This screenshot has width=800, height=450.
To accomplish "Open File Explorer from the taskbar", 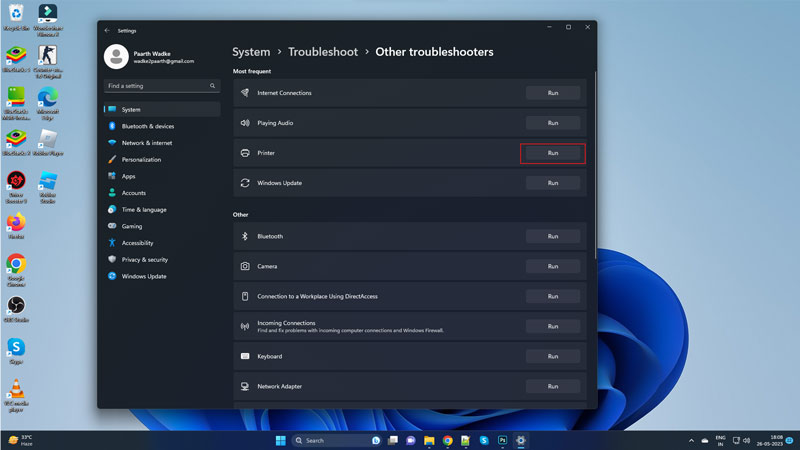I will pos(429,440).
